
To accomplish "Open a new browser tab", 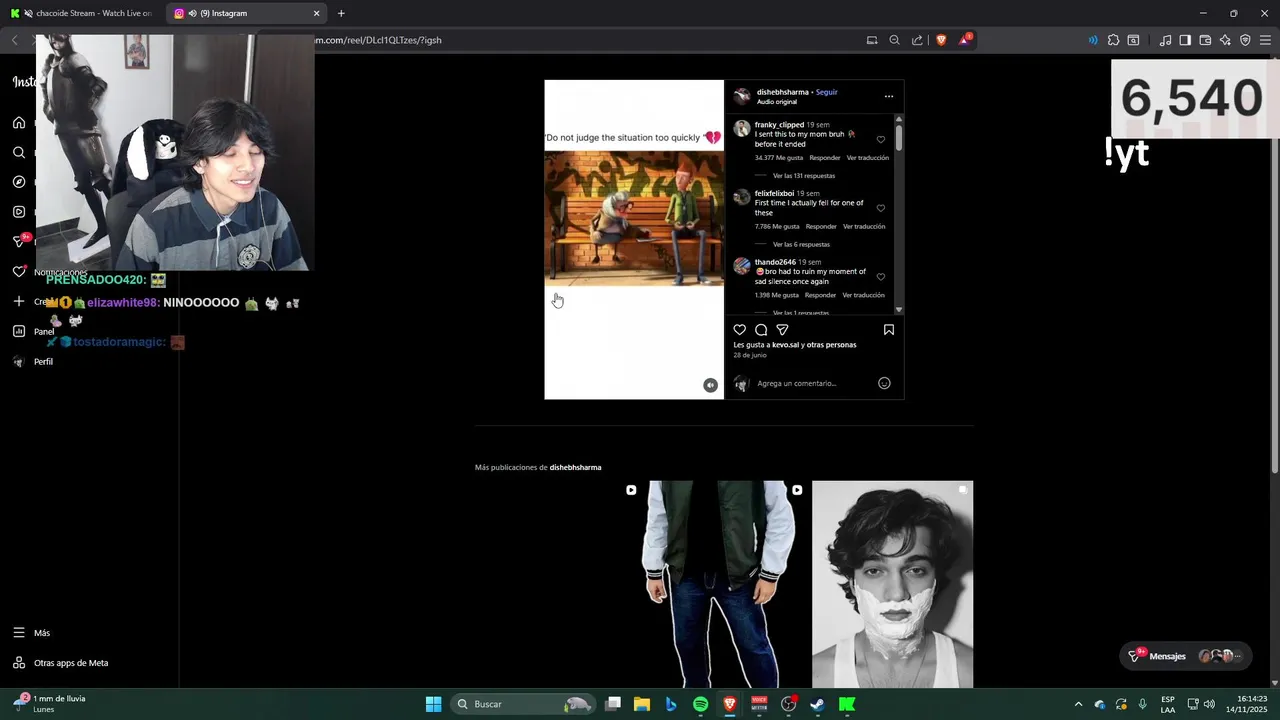I will click(x=341, y=13).
